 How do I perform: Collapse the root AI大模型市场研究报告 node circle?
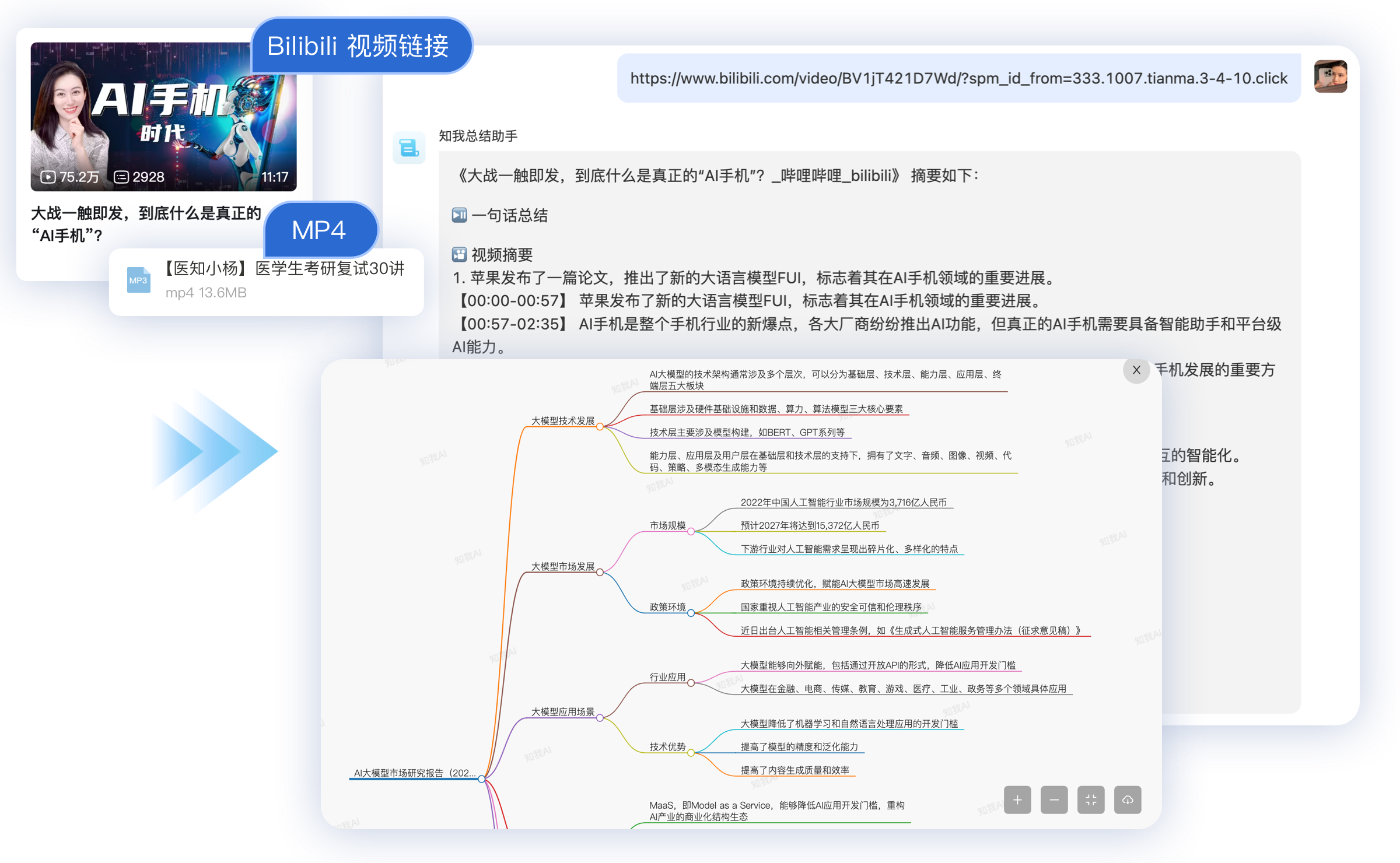point(482,779)
